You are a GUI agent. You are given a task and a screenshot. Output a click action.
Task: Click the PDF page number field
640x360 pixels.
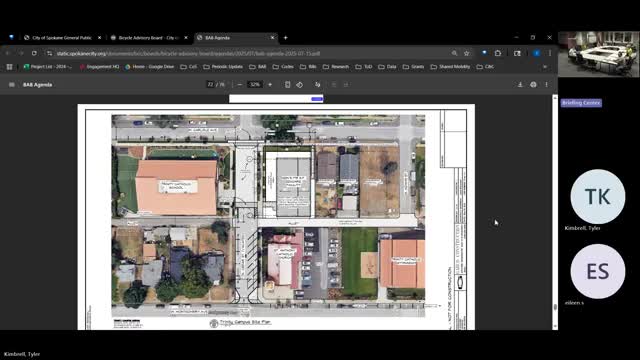pos(210,84)
